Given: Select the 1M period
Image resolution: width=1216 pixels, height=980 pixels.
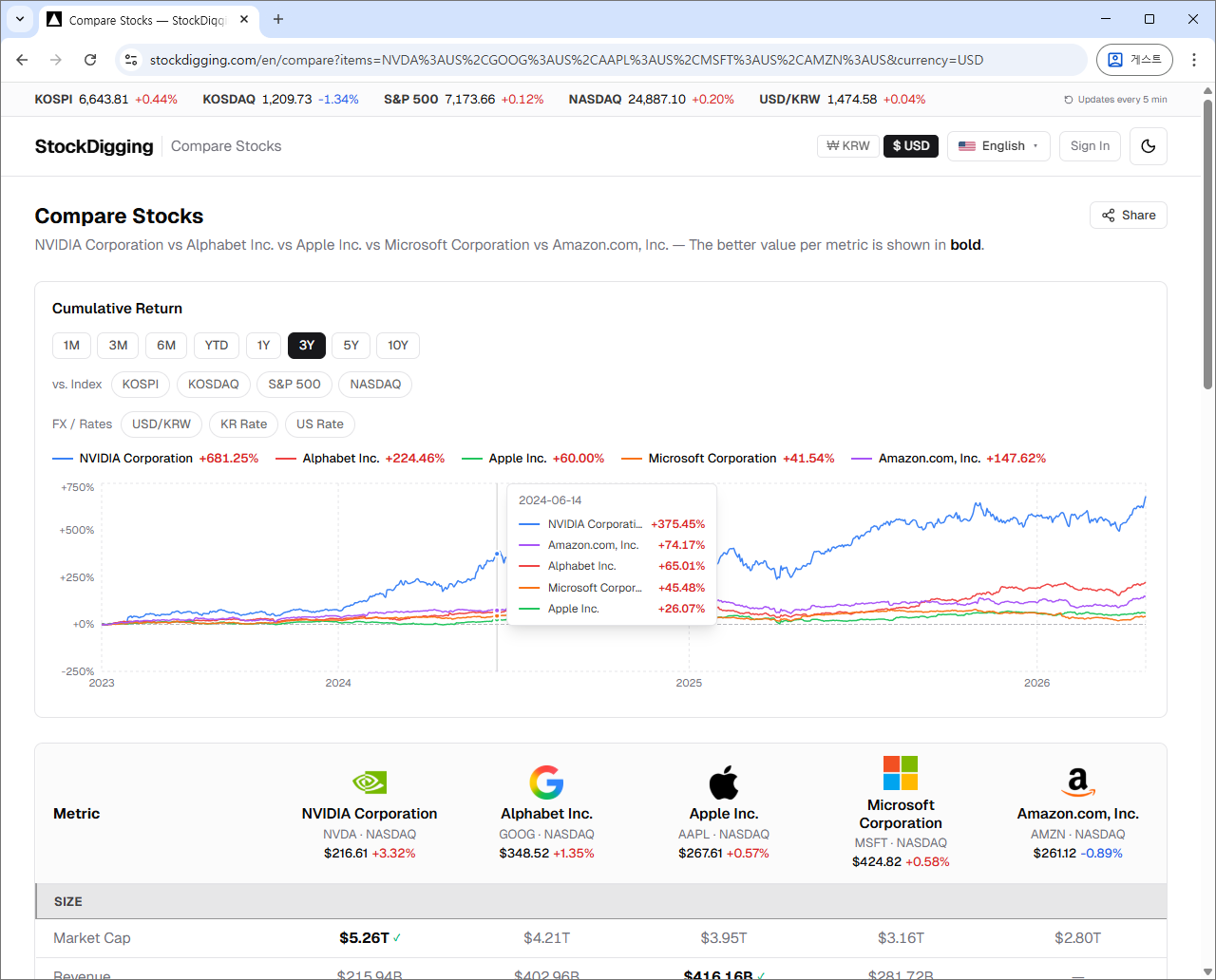Looking at the screenshot, I should pos(71,346).
